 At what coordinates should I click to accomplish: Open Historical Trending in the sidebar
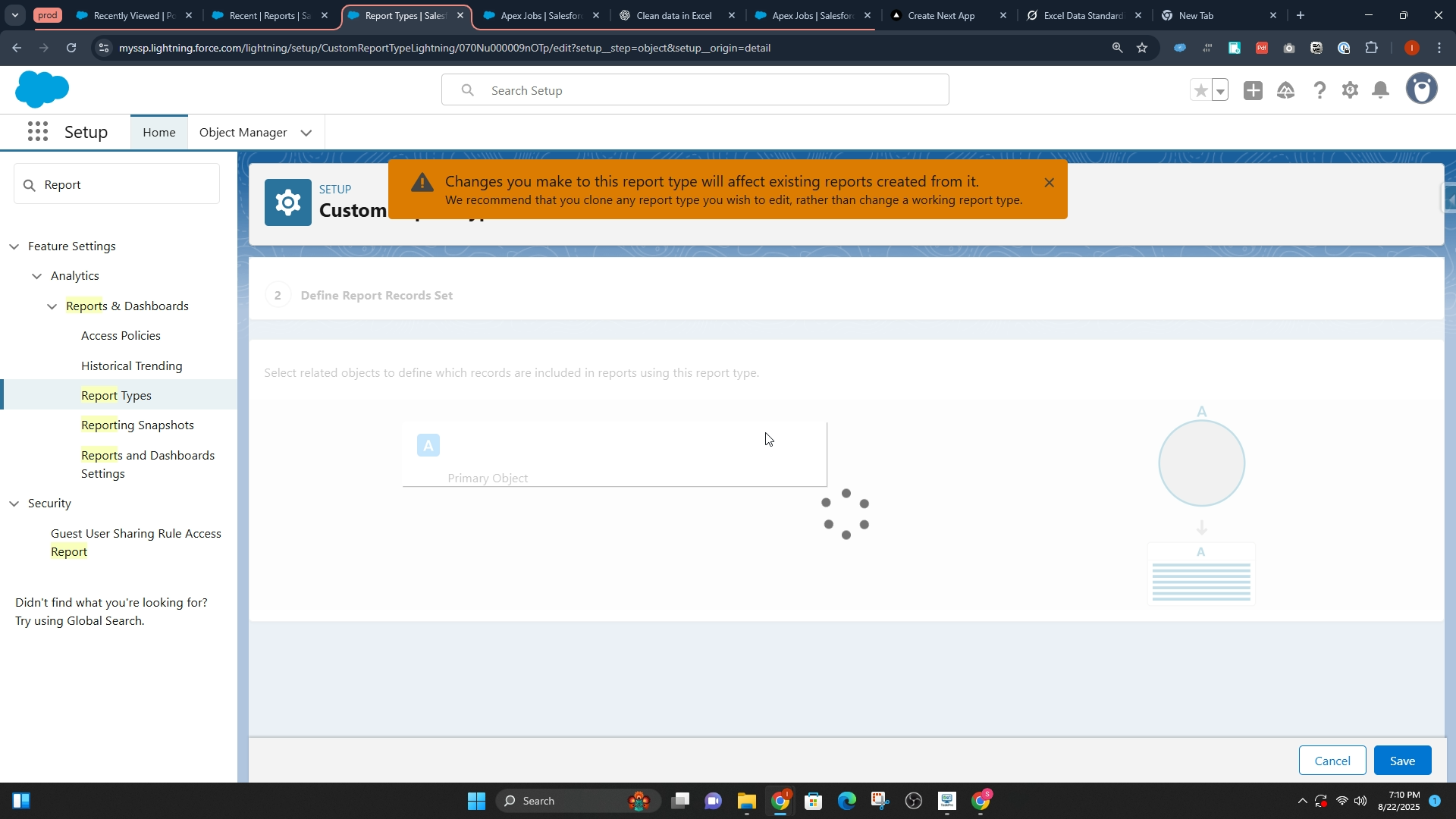pyautogui.click(x=131, y=366)
